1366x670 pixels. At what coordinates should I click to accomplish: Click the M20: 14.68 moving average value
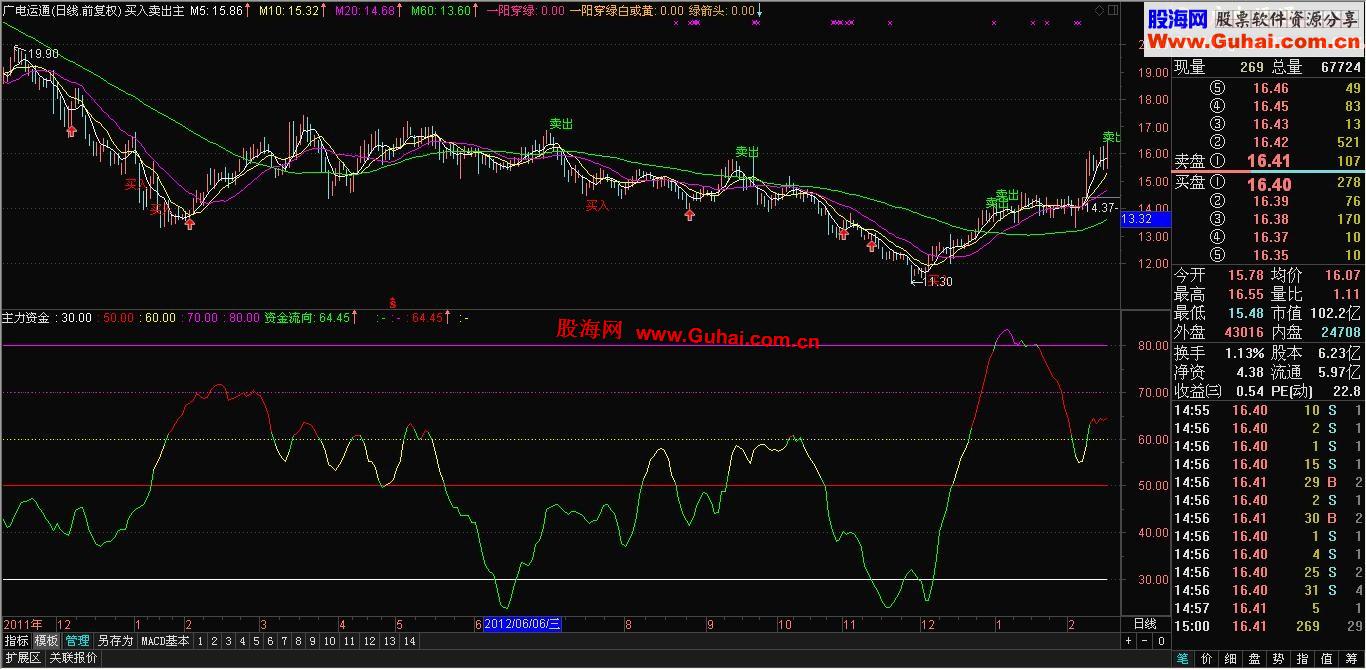tap(365, 10)
